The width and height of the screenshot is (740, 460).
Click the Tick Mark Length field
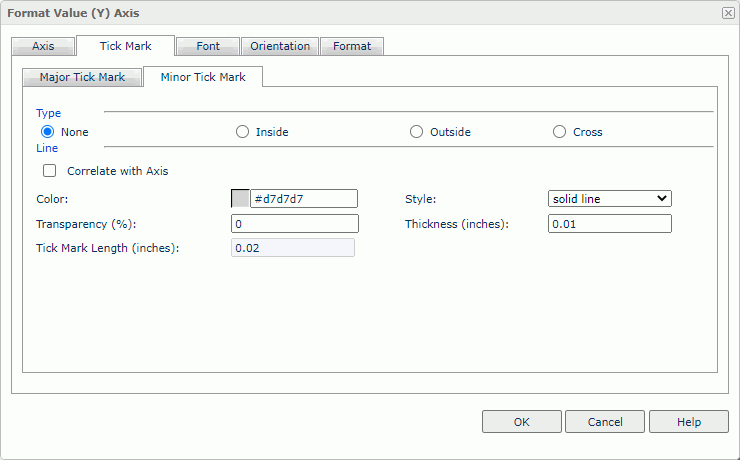(292, 248)
